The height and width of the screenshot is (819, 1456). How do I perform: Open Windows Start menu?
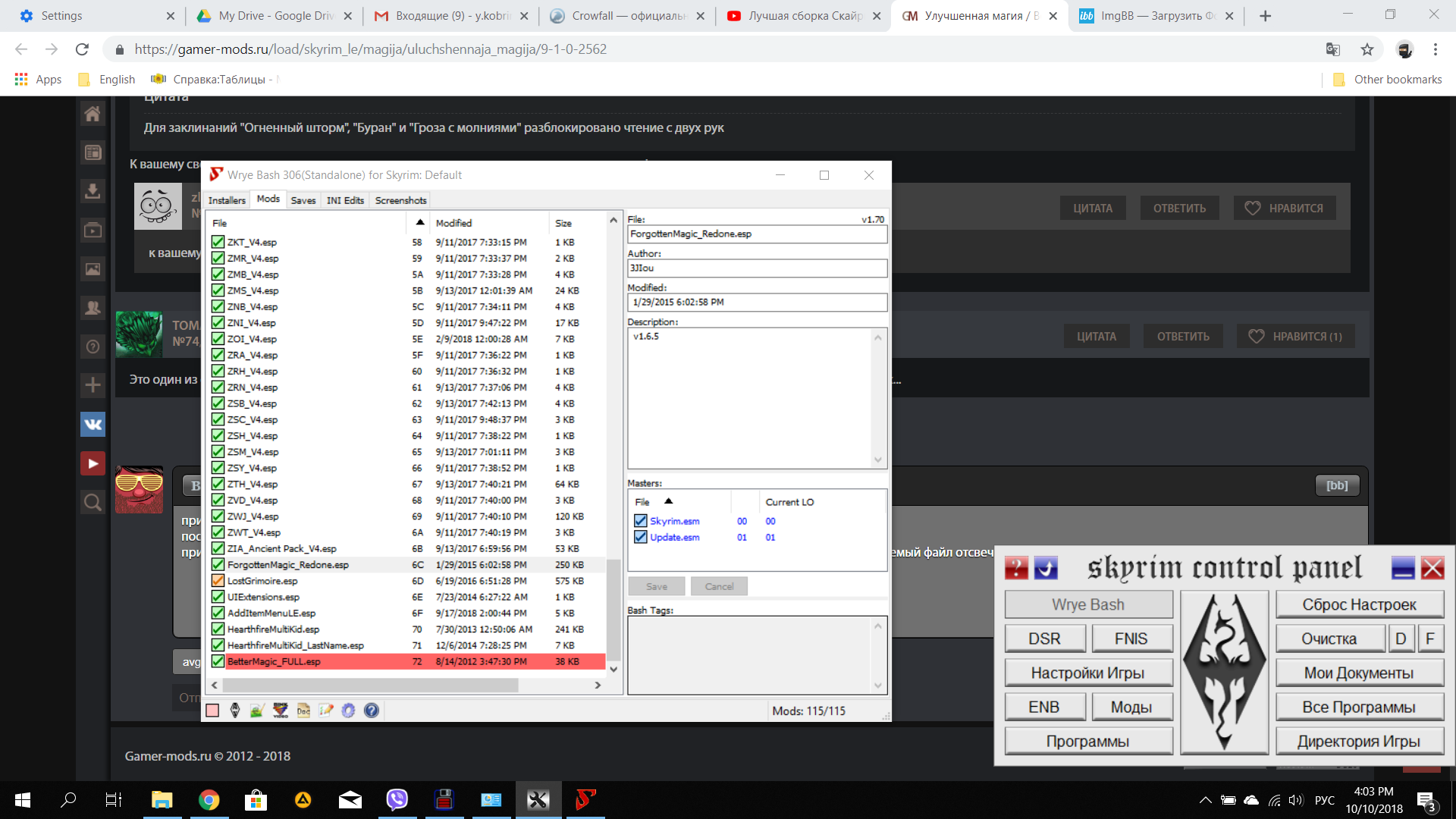[23, 799]
